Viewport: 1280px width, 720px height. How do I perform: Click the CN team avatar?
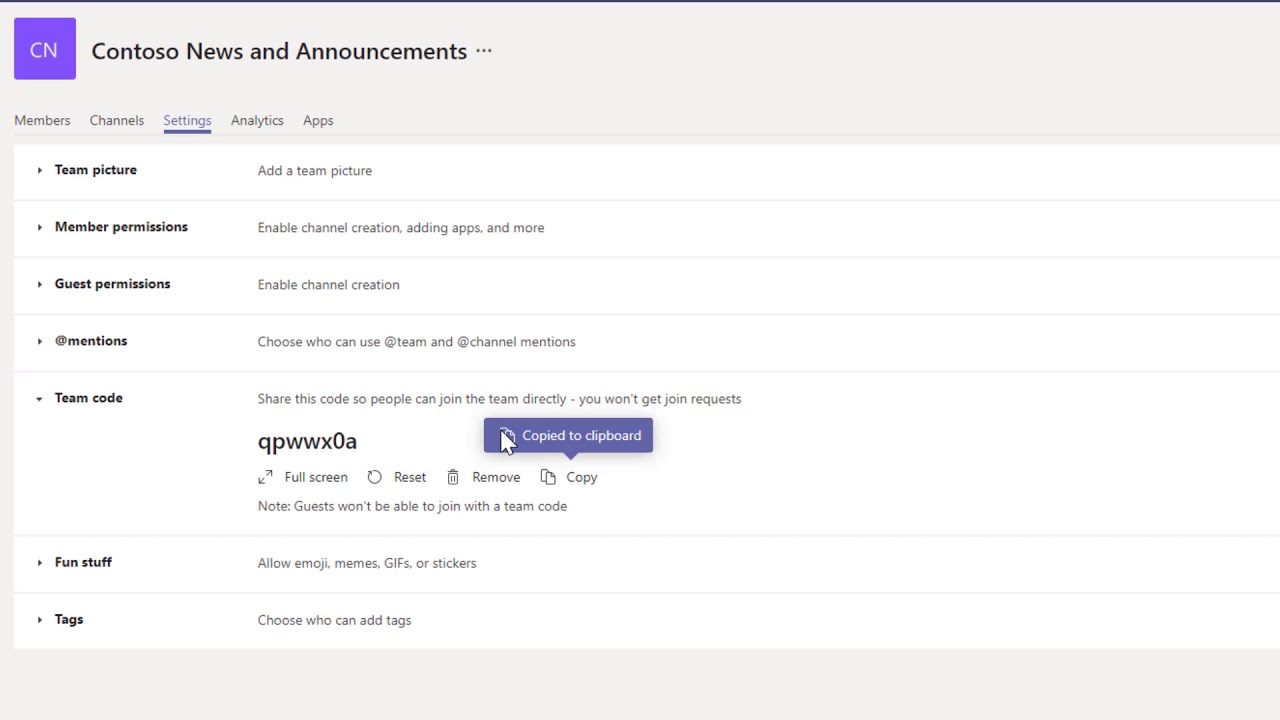point(45,49)
